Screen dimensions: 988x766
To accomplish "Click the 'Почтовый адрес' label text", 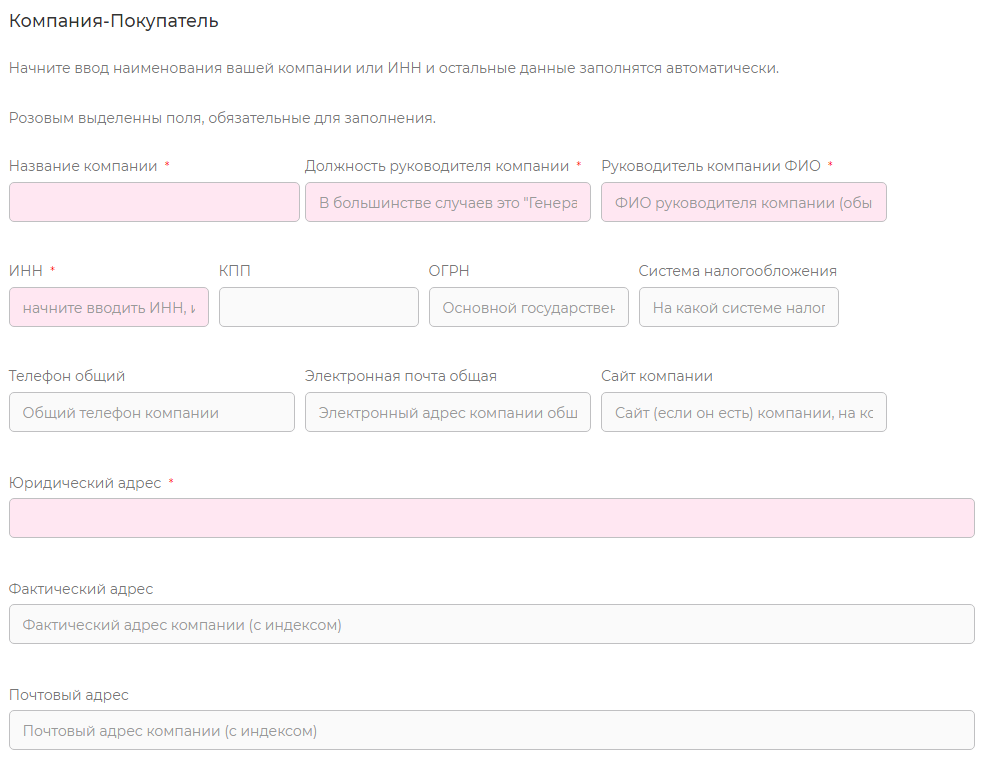I will point(69,695).
